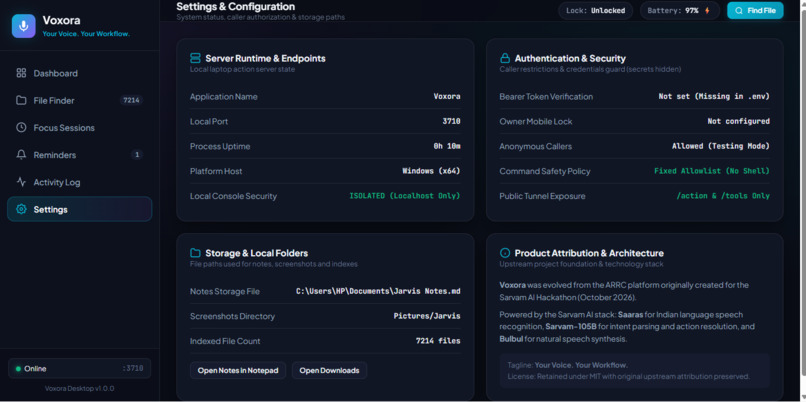Viewport: 806px width, 402px height.
Task: Click the folder icon beside Storage & Local Folders
Action: tap(195, 253)
